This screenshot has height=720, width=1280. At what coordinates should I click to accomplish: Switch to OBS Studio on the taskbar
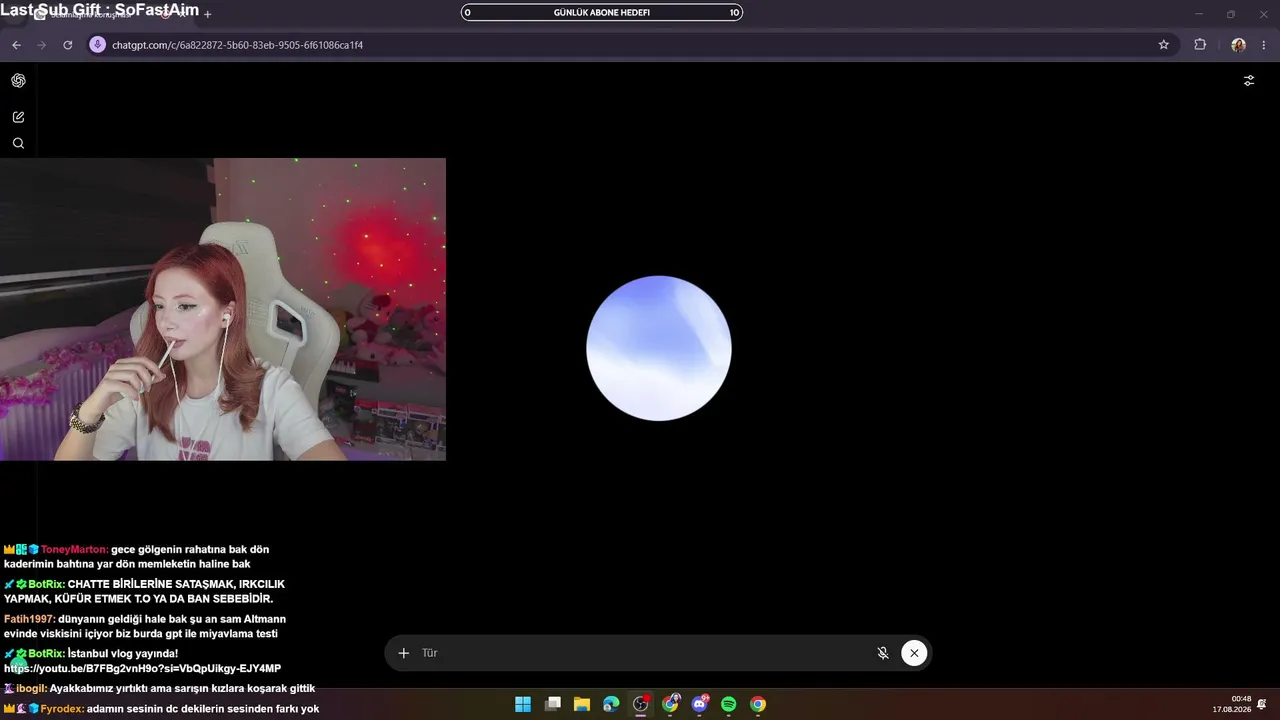pos(641,704)
